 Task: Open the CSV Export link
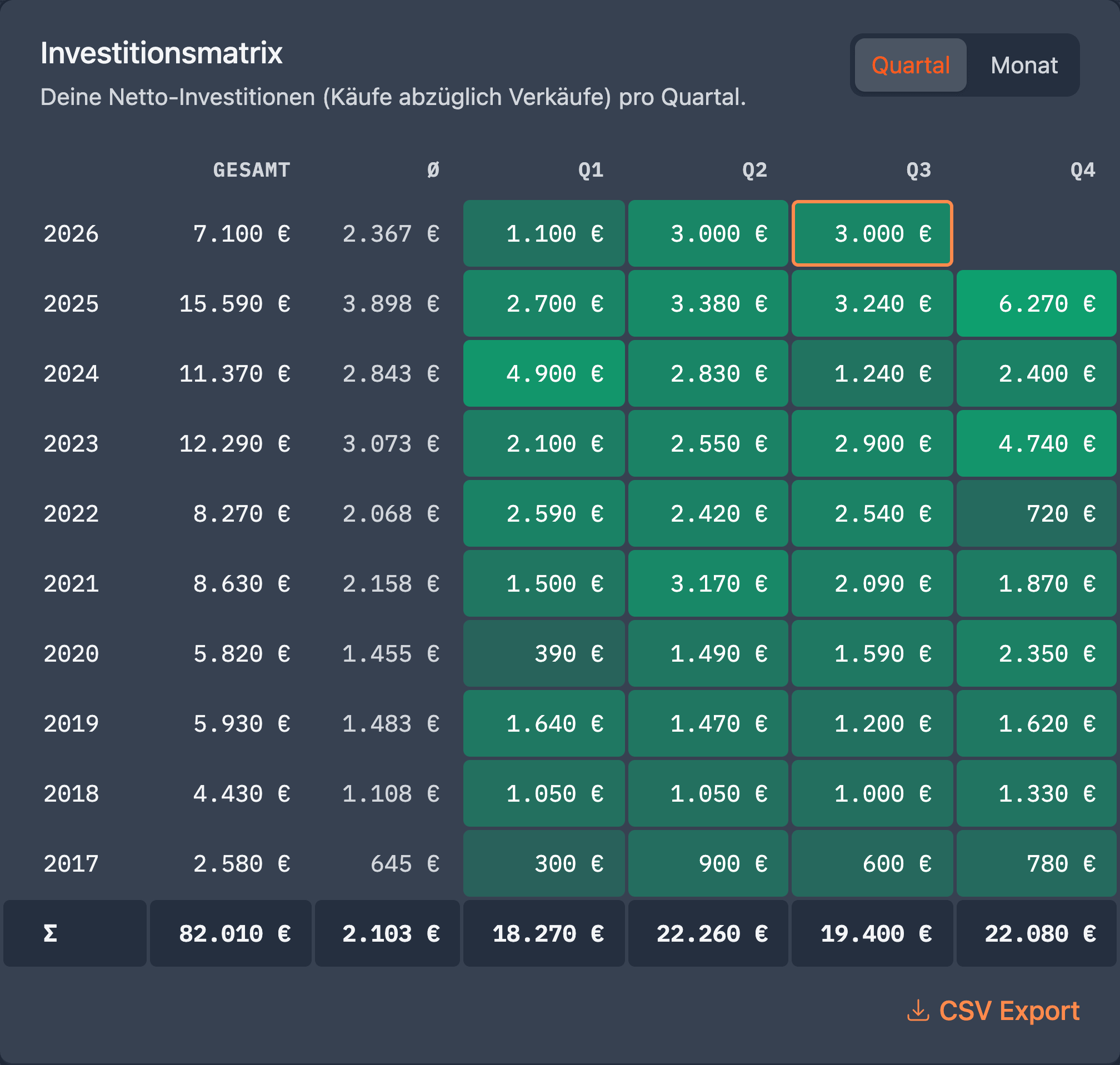[993, 1011]
